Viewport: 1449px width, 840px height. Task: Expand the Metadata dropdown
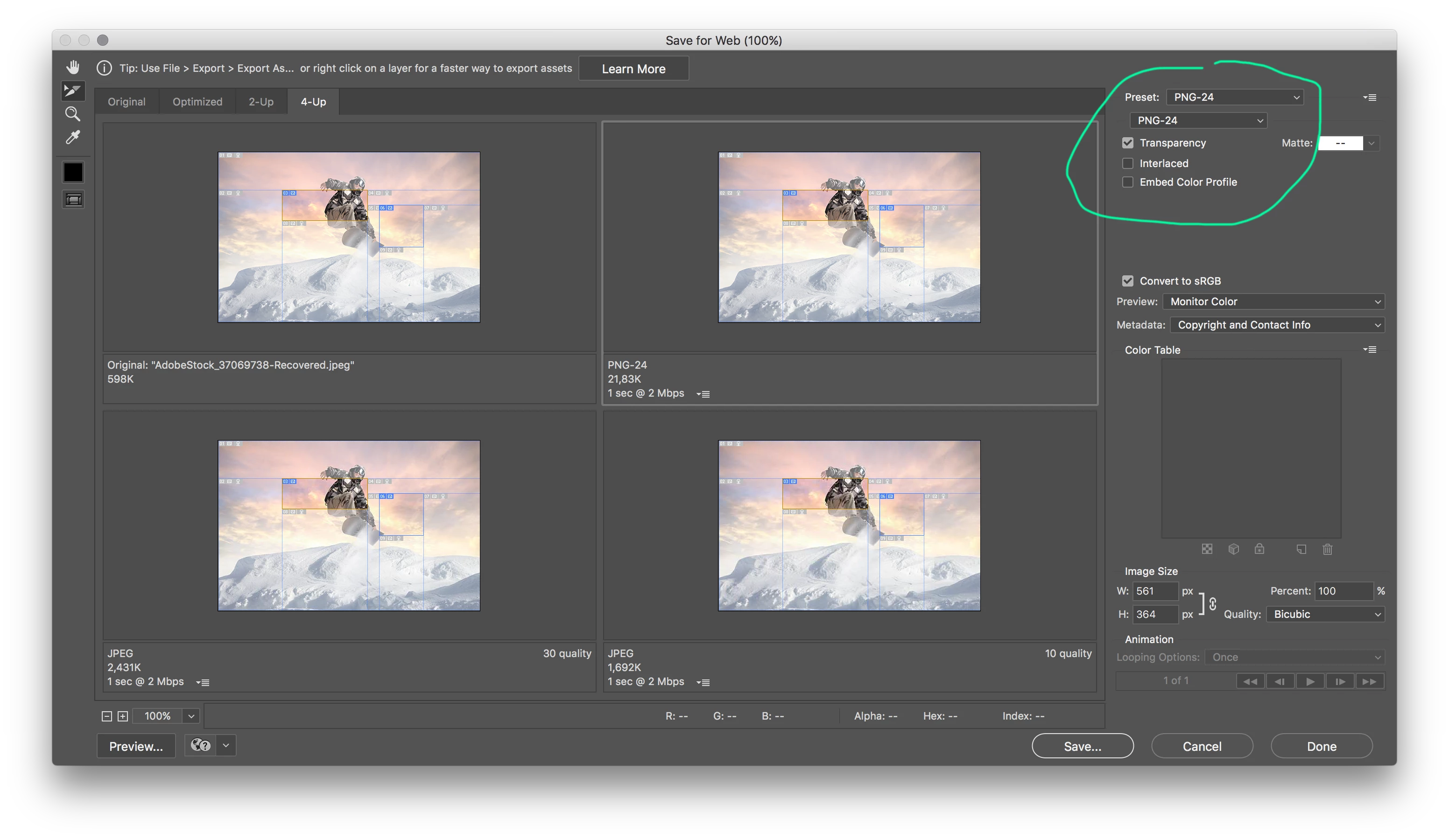[x=1277, y=325]
